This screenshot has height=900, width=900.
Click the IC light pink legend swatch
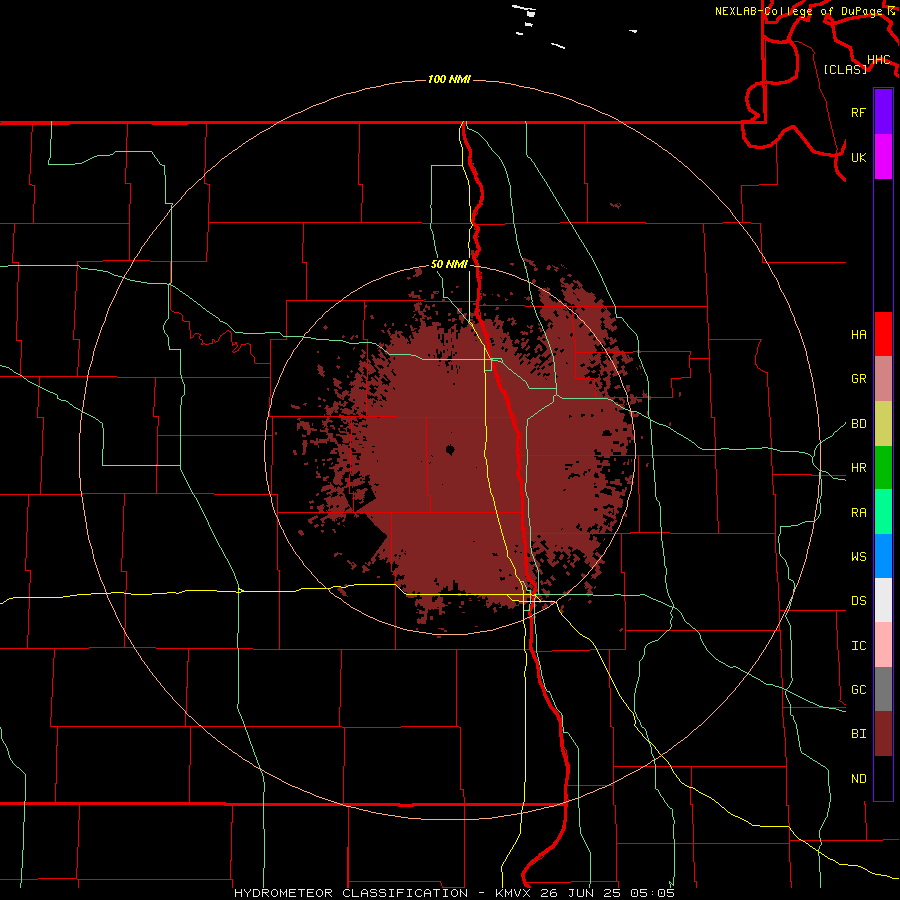tap(883, 645)
